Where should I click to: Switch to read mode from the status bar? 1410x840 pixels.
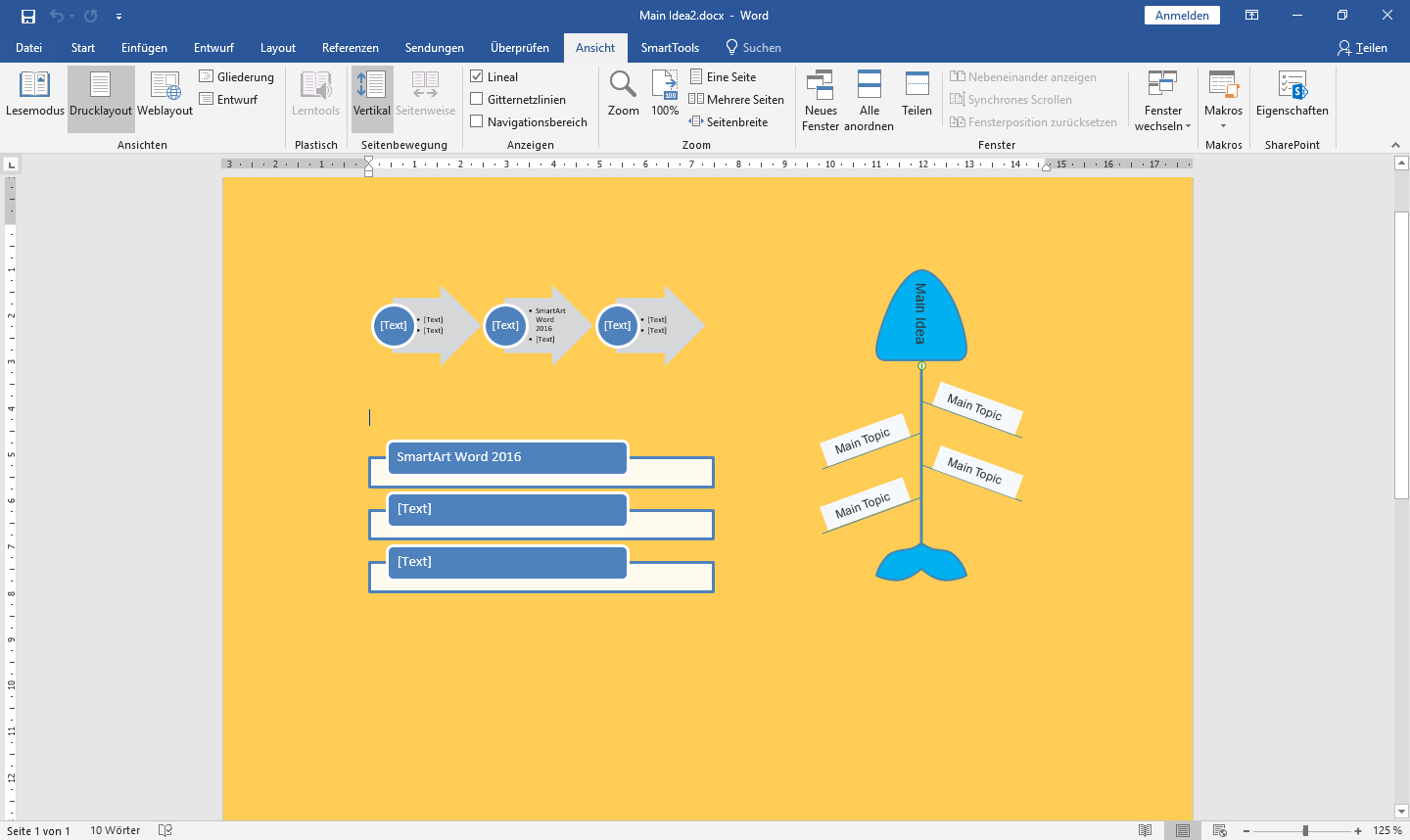pos(1145,831)
